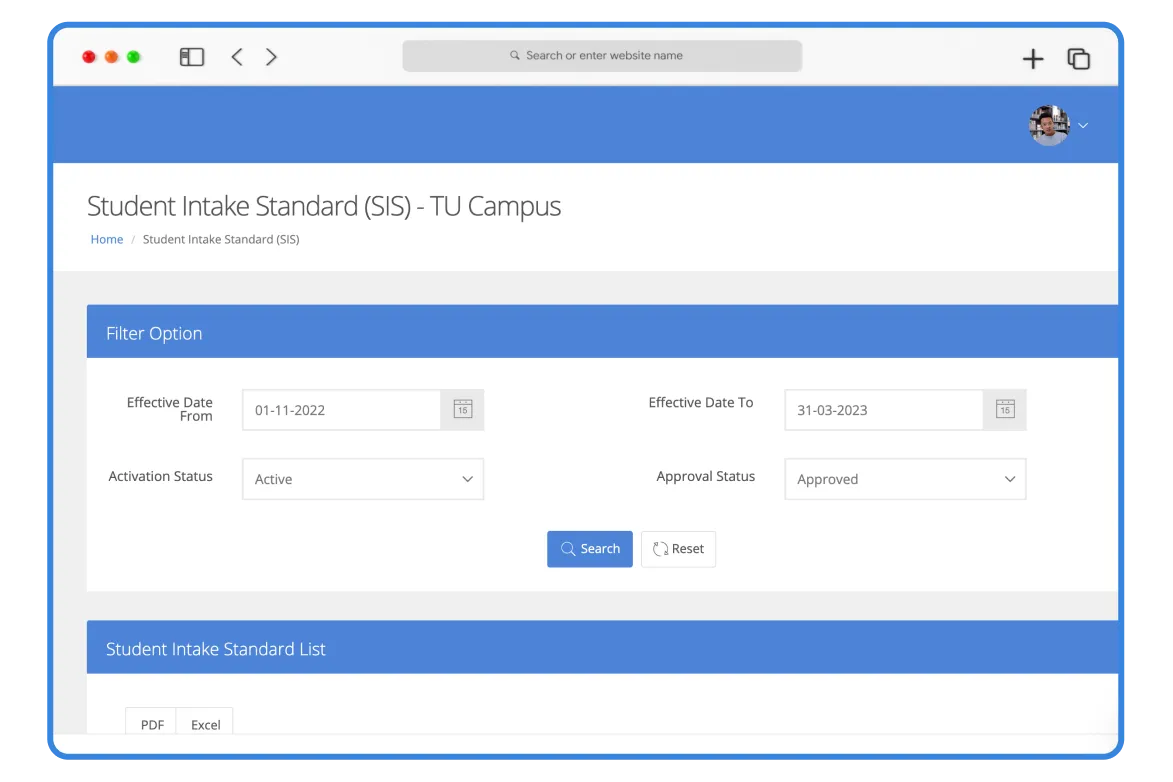Open a new tab with the plus icon
1173x782 pixels.
click(1032, 58)
